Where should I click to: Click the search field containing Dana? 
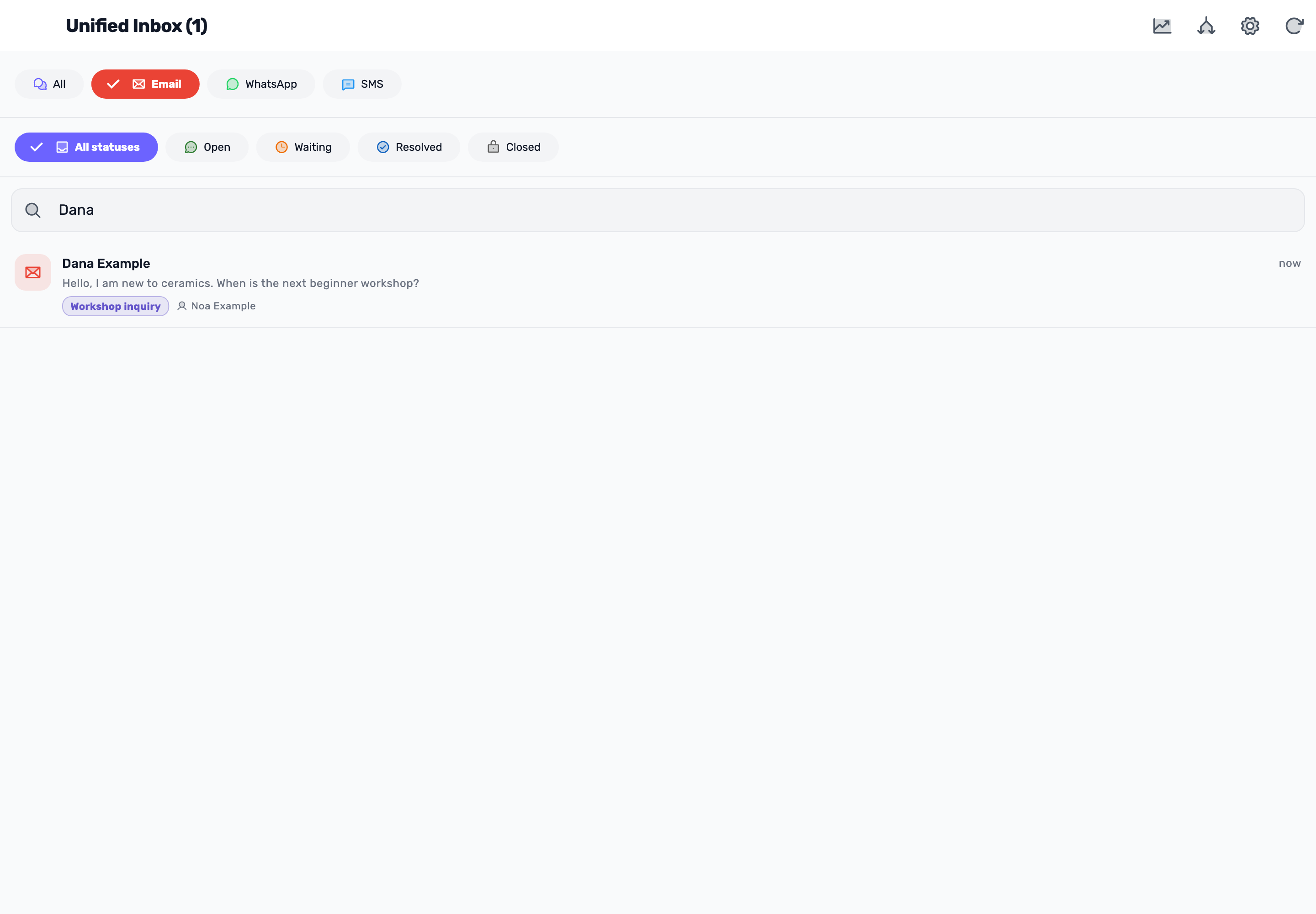pos(658,210)
